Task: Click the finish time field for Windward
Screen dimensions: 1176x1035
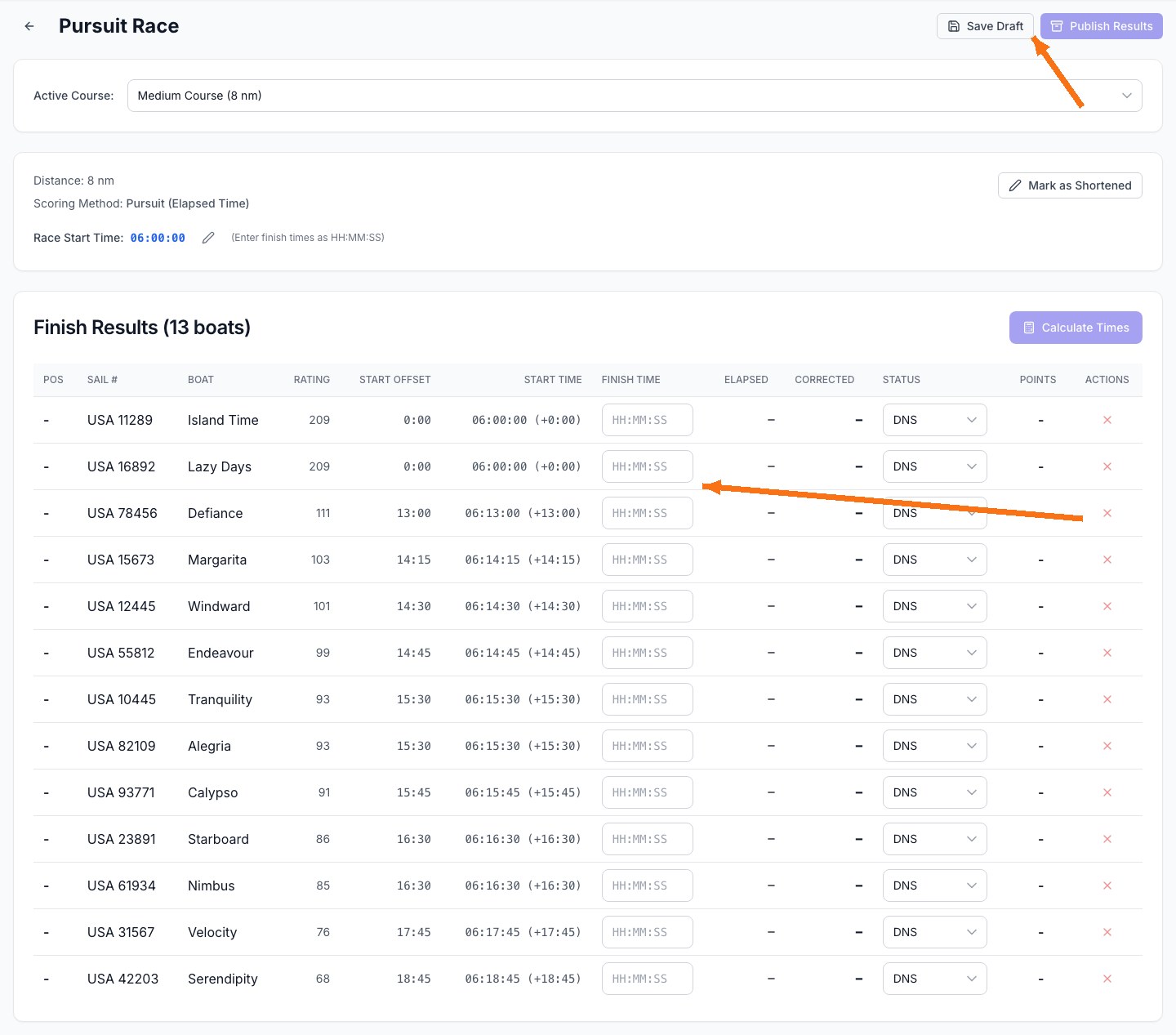Action: coord(647,606)
